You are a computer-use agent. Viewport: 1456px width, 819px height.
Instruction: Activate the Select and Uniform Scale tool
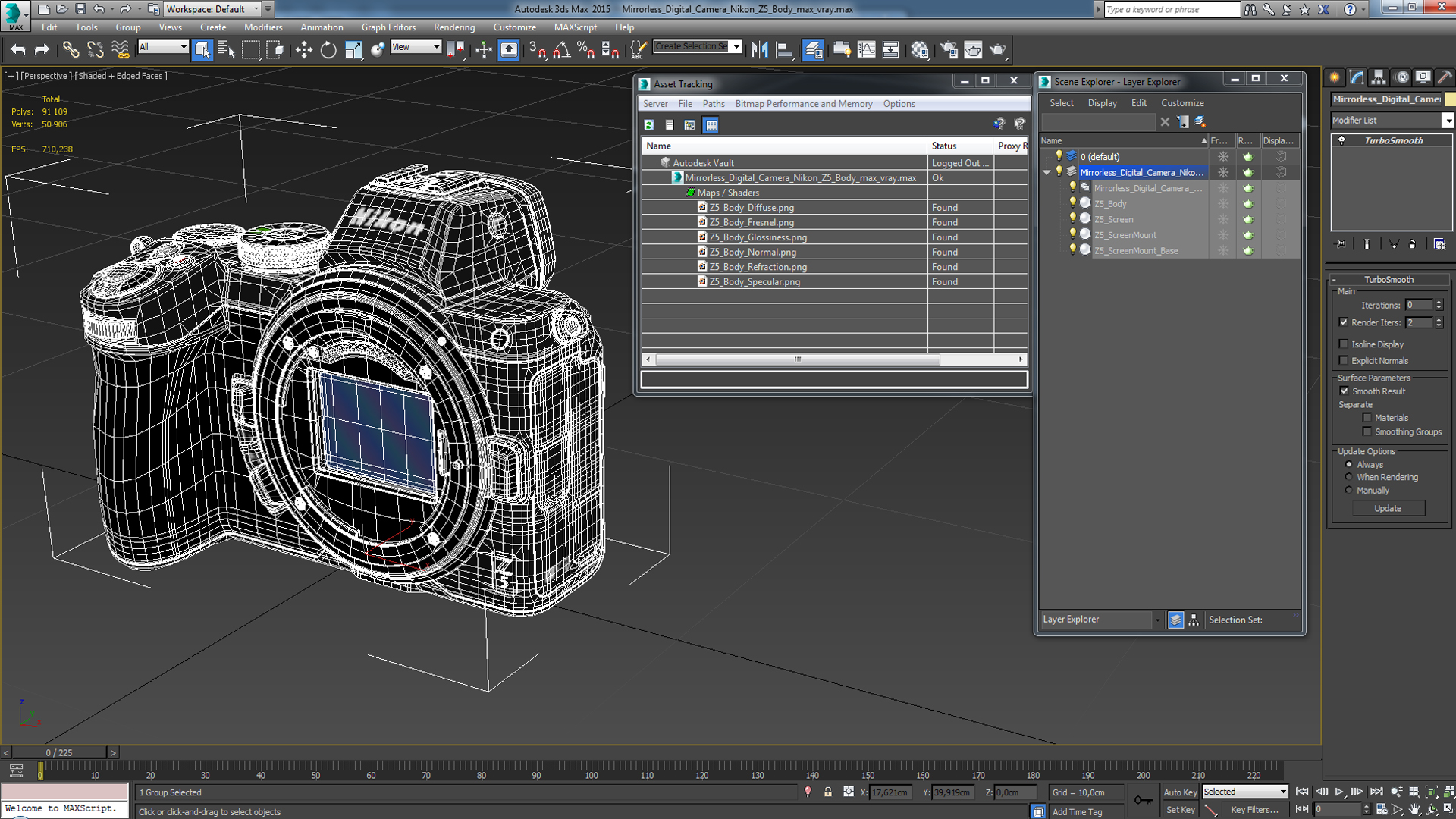click(x=353, y=50)
